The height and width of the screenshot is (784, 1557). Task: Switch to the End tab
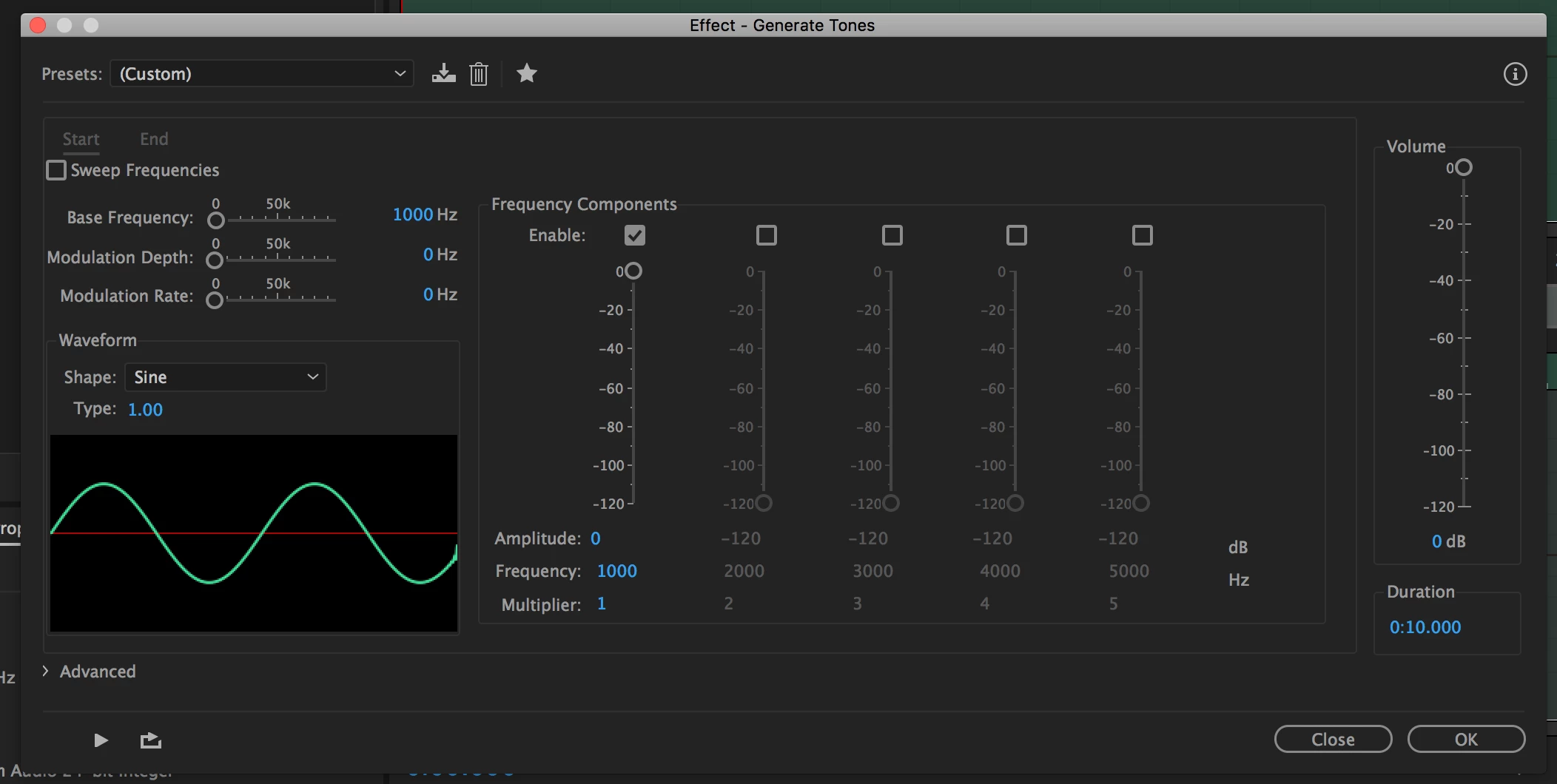(x=154, y=139)
